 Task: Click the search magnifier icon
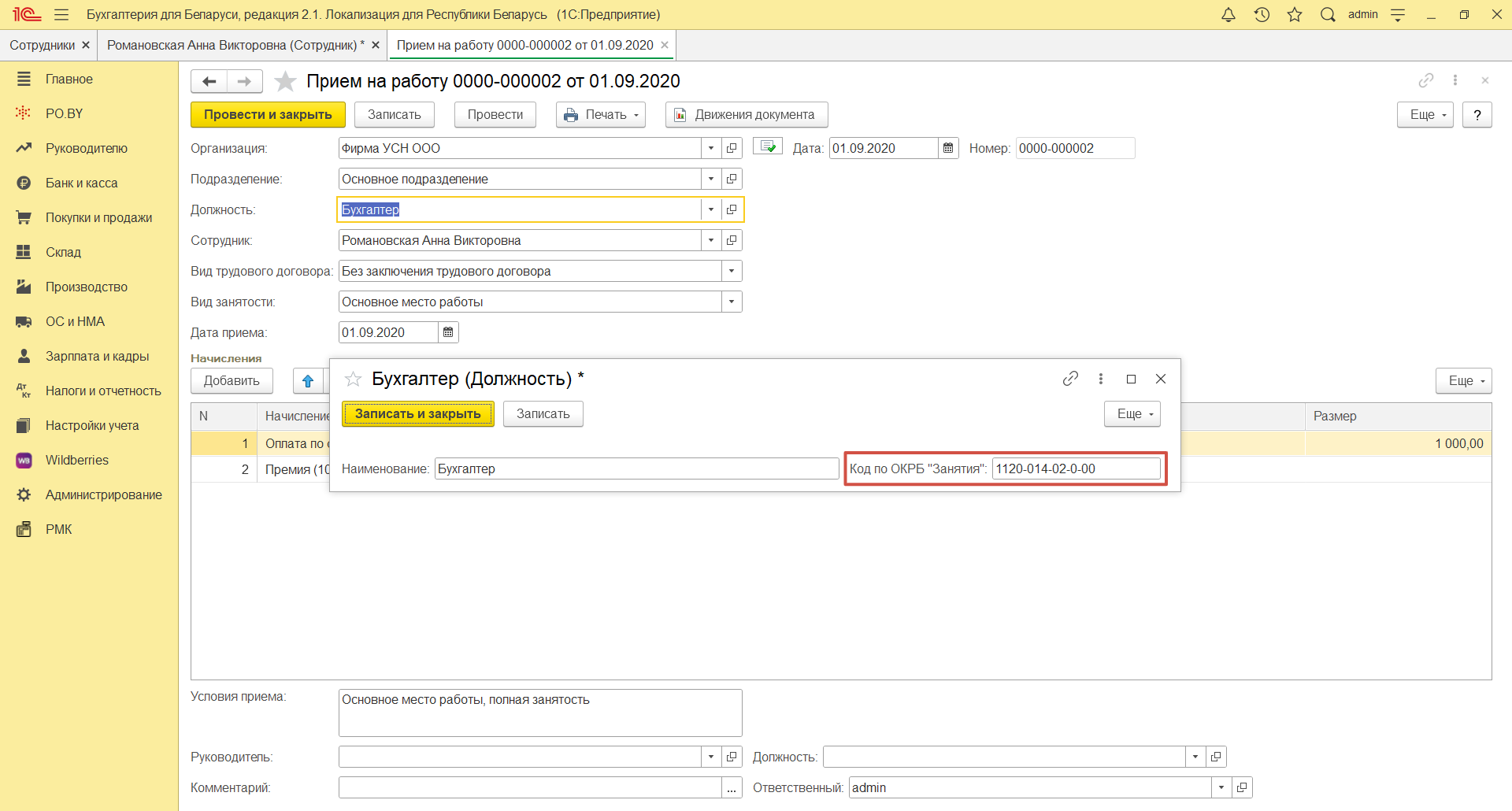point(1328,15)
